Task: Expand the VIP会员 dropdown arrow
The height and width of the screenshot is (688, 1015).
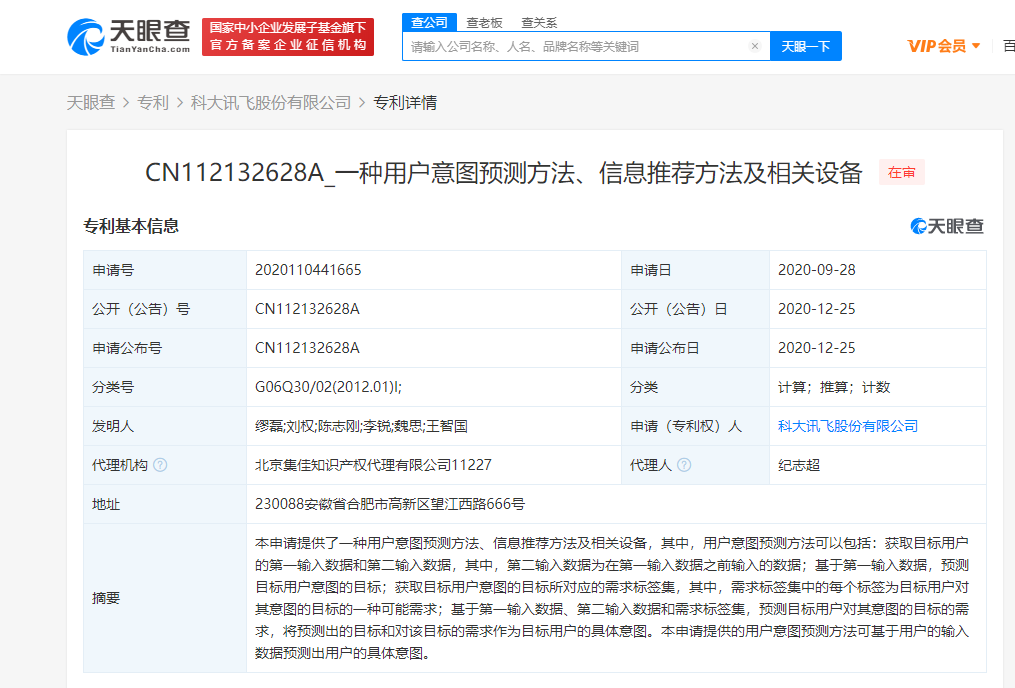Action: tap(976, 46)
